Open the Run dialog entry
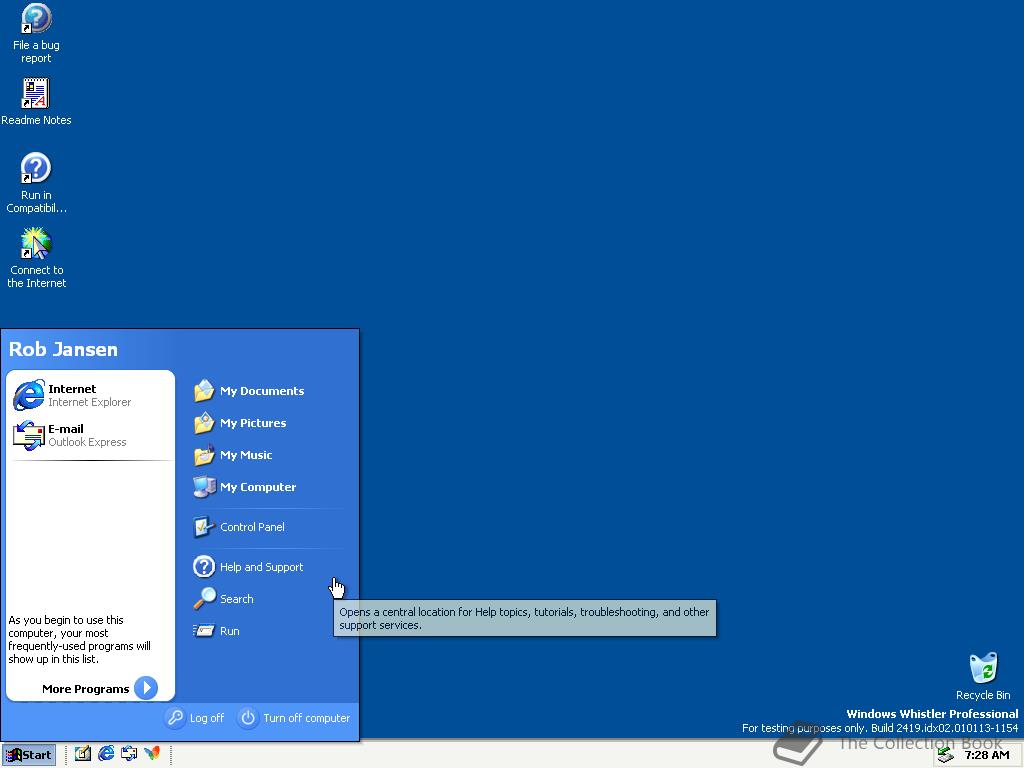1024x768 pixels. pyautogui.click(x=217, y=630)
